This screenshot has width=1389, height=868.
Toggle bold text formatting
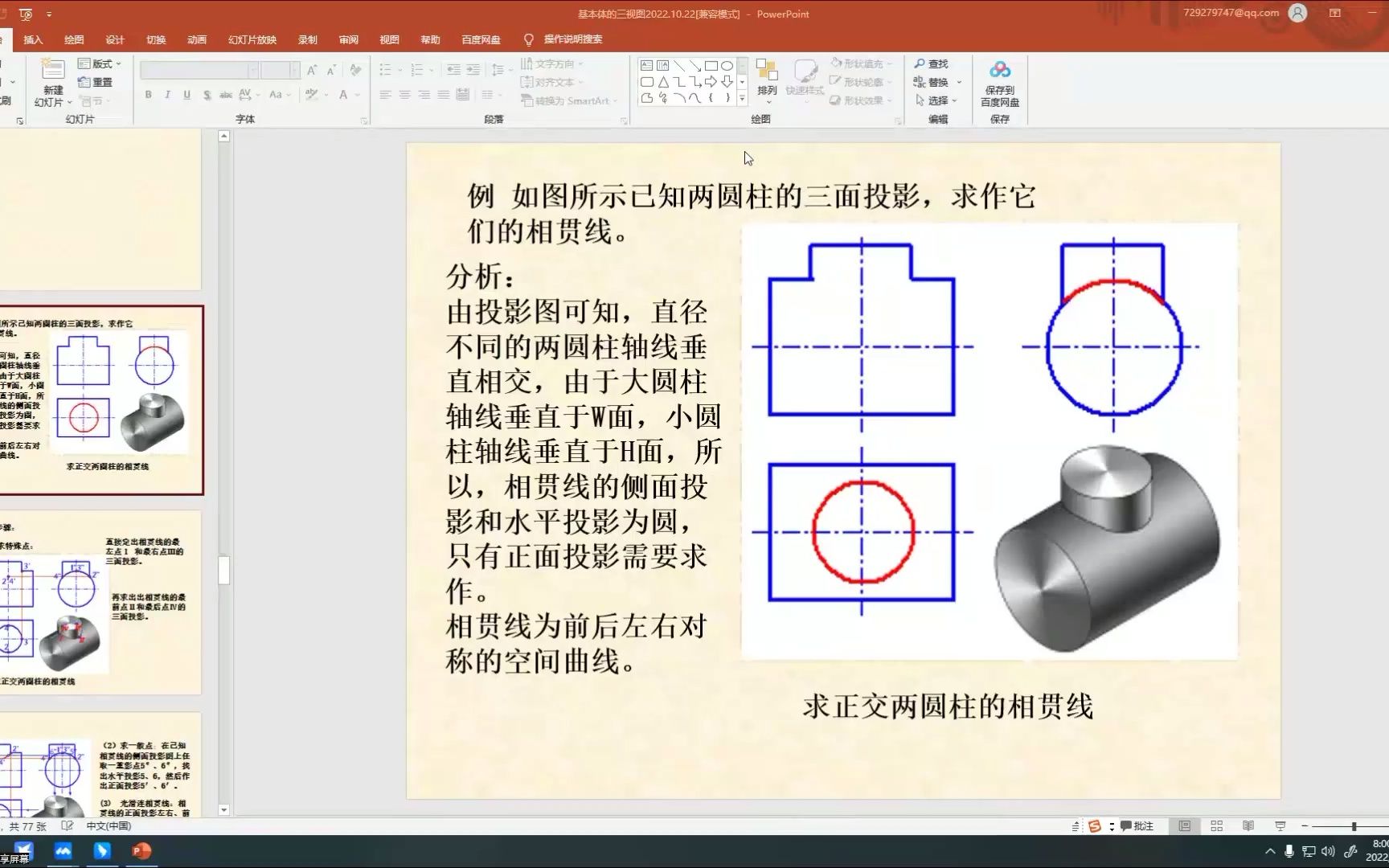[x=148, y=94]
